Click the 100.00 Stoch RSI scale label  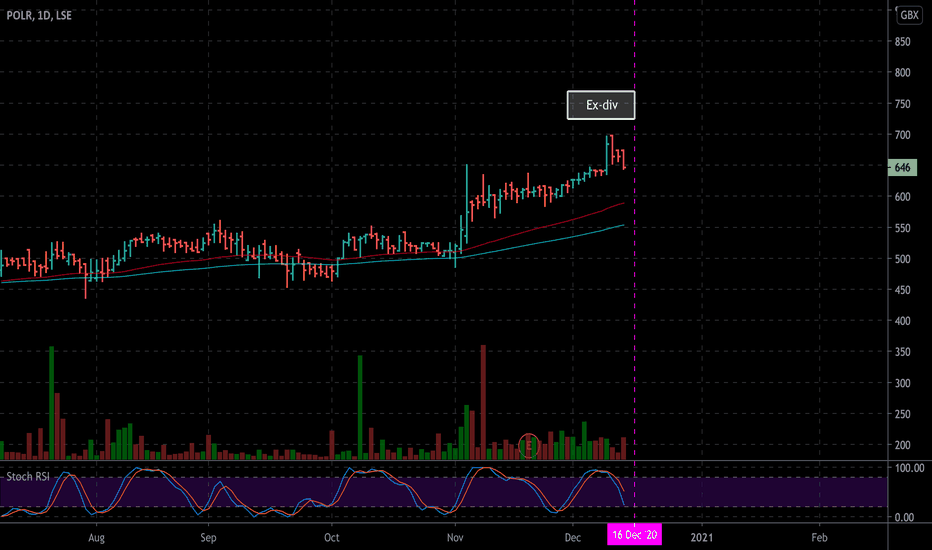click(909, 469)
